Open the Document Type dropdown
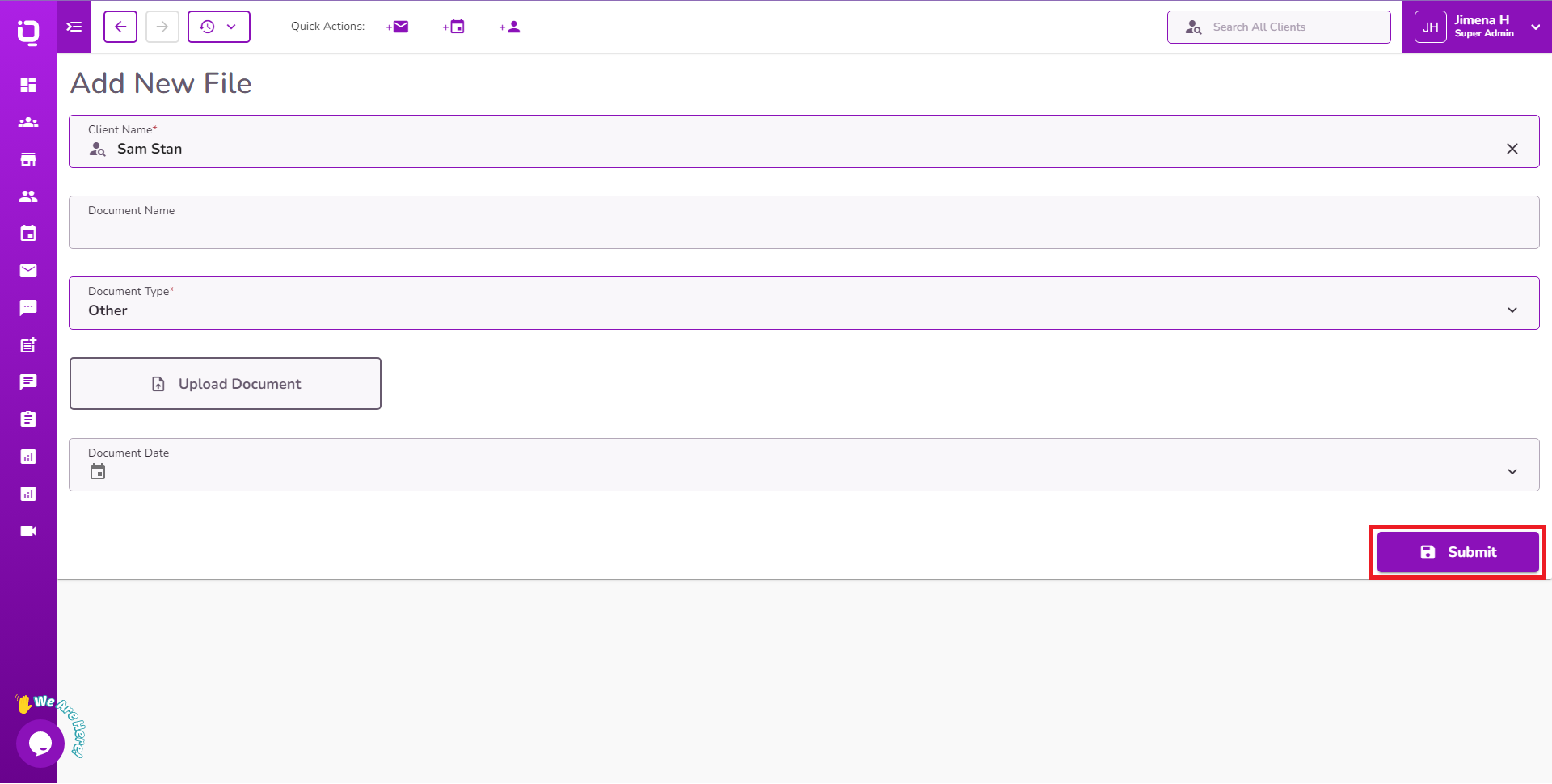 coord(1512,310)
